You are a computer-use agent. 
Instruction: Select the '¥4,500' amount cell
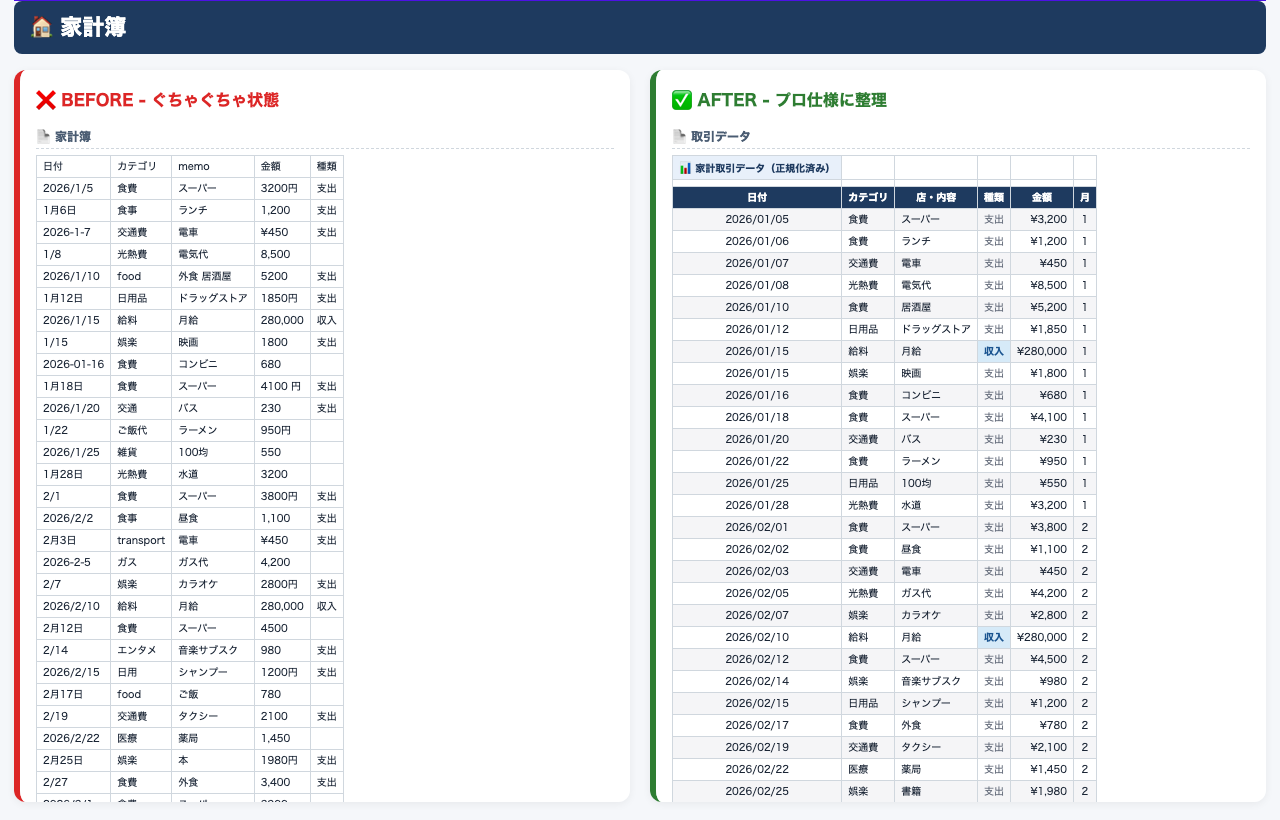click(x=1042, y=659)
